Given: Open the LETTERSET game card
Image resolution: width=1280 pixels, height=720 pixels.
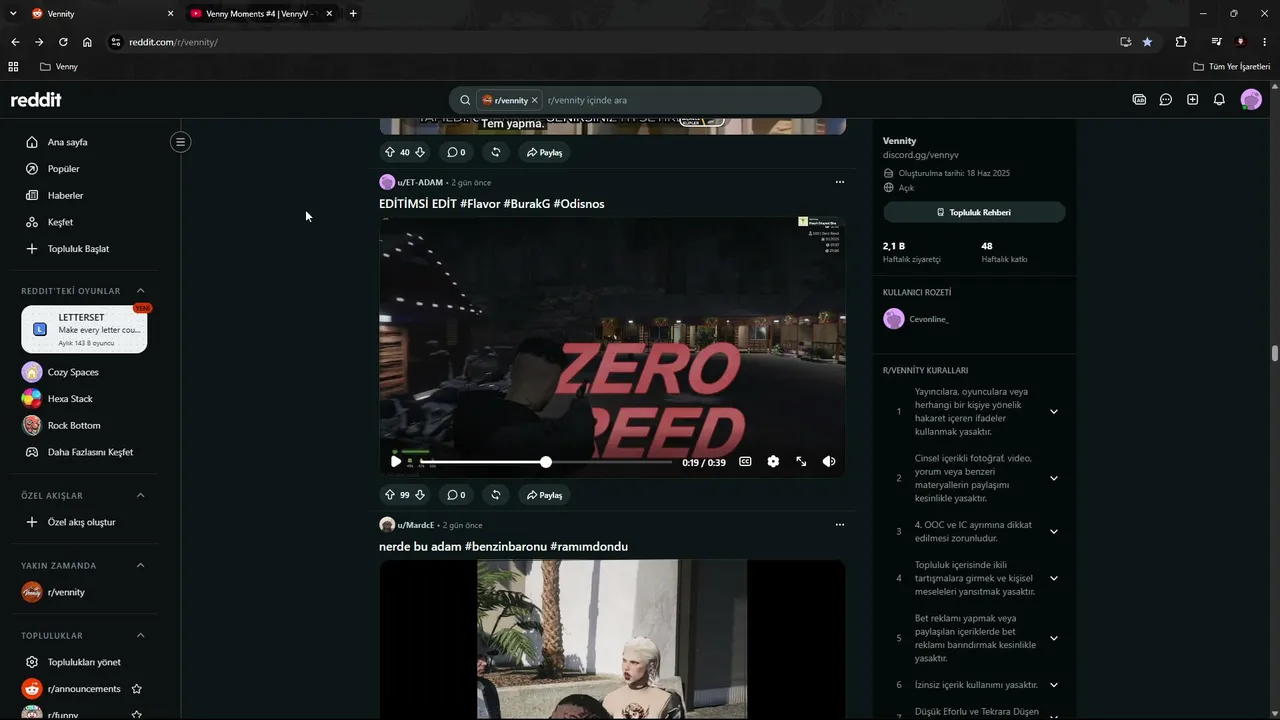Looking at the screenshot, I should pyautogui.click(x=84, y=329).
